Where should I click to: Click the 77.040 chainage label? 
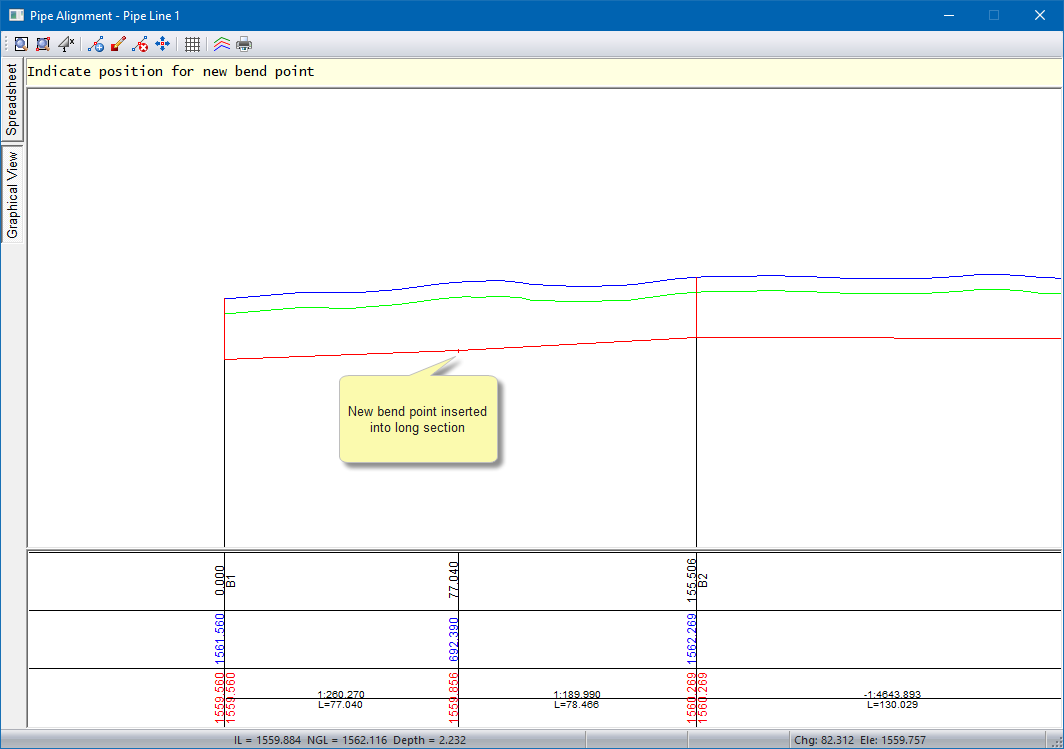coord(454,578)
